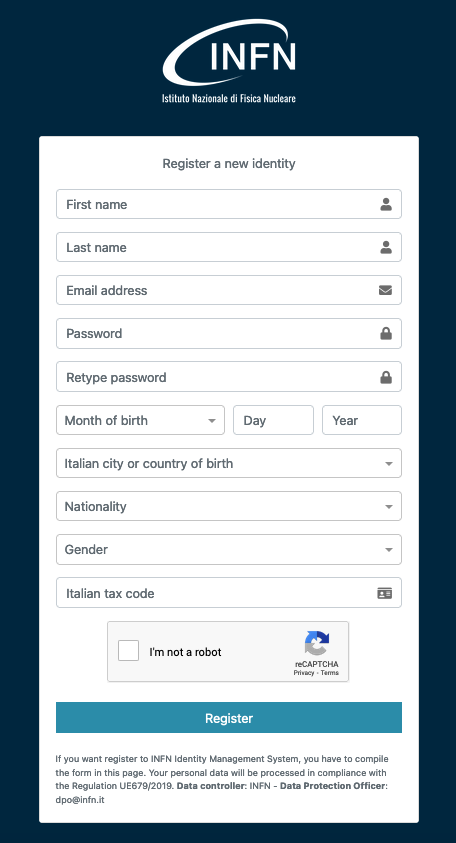456x843 pixels.
Task: Focus the Year of birth input
Action: point(362,420)
